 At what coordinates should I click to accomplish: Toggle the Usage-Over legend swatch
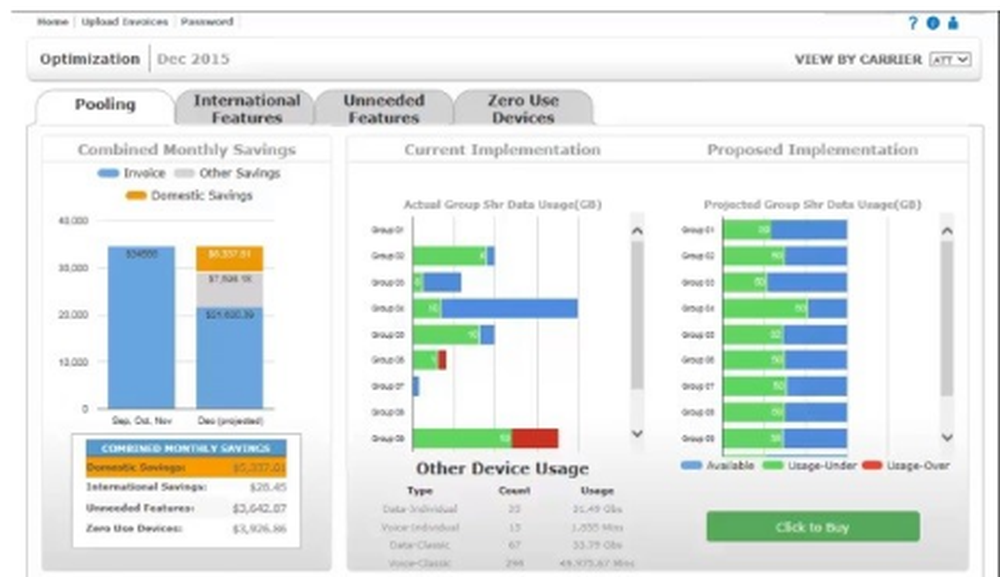872,465
